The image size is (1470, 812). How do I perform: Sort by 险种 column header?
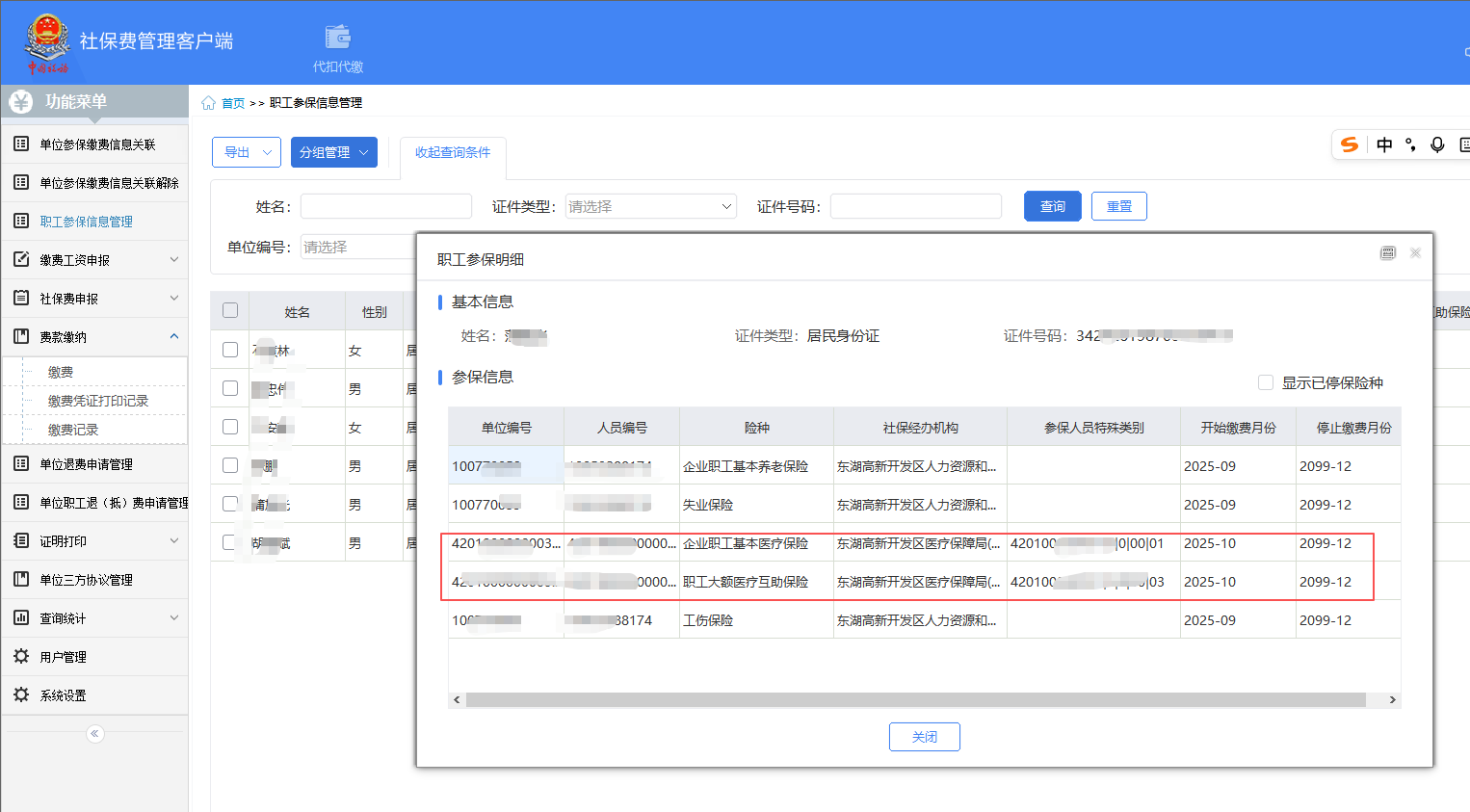(757, 428)
